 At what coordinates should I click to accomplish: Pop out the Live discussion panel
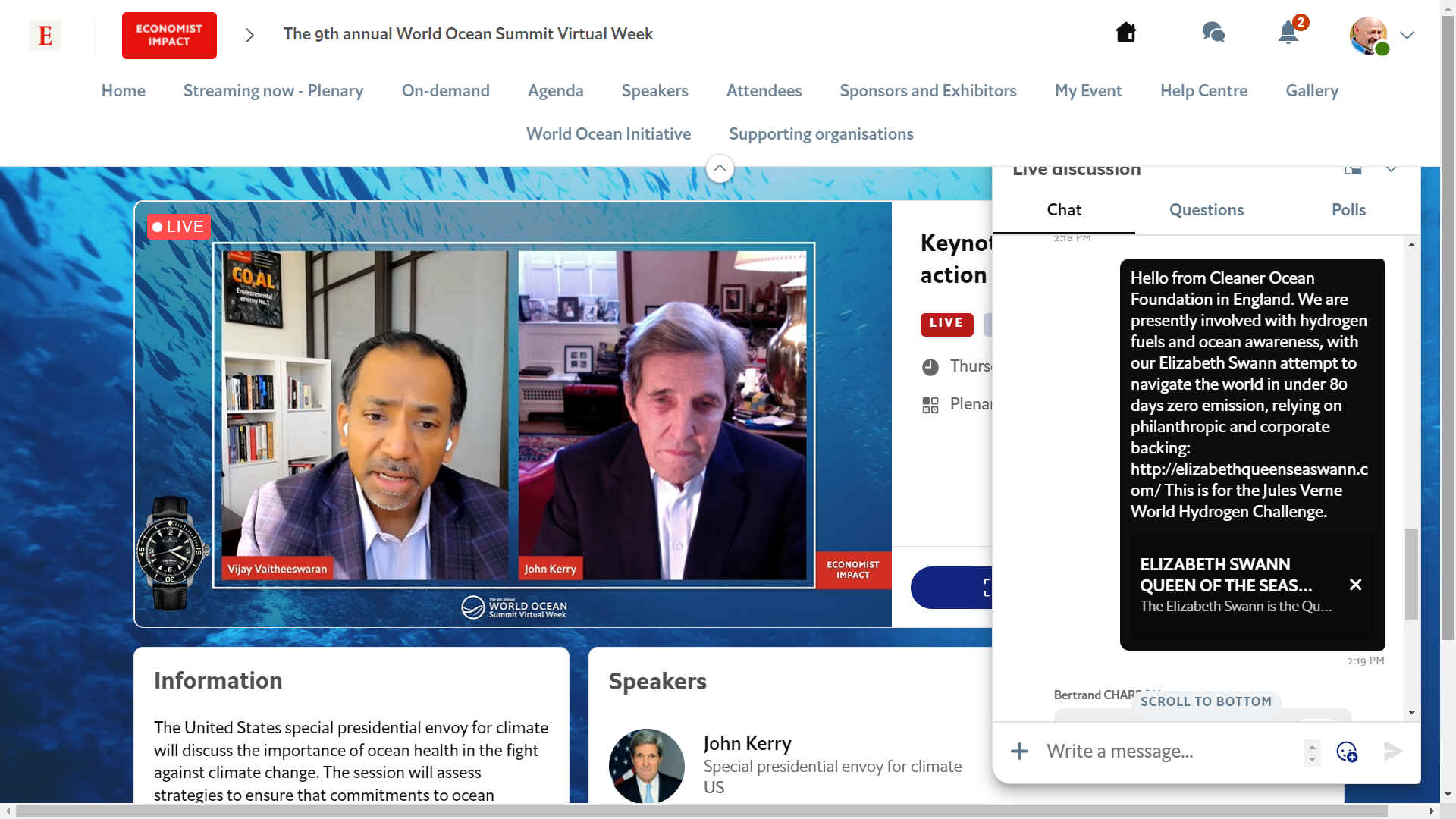coord(1353,169)
